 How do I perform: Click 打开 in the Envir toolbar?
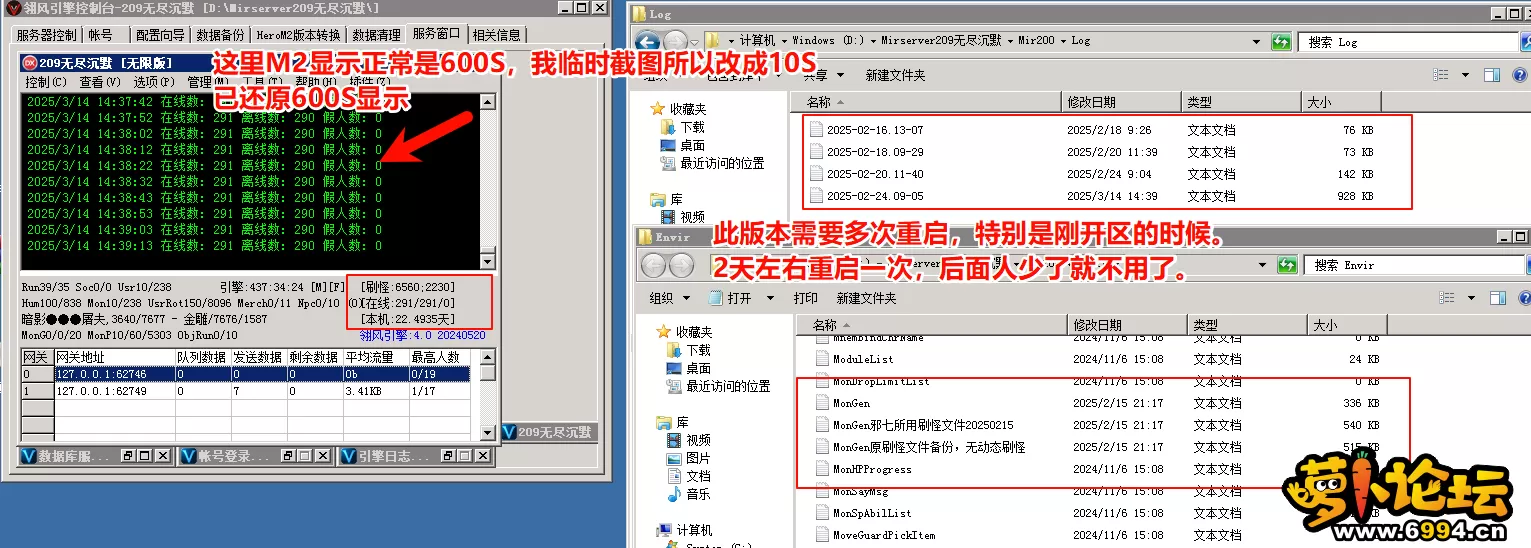(731, 298)
